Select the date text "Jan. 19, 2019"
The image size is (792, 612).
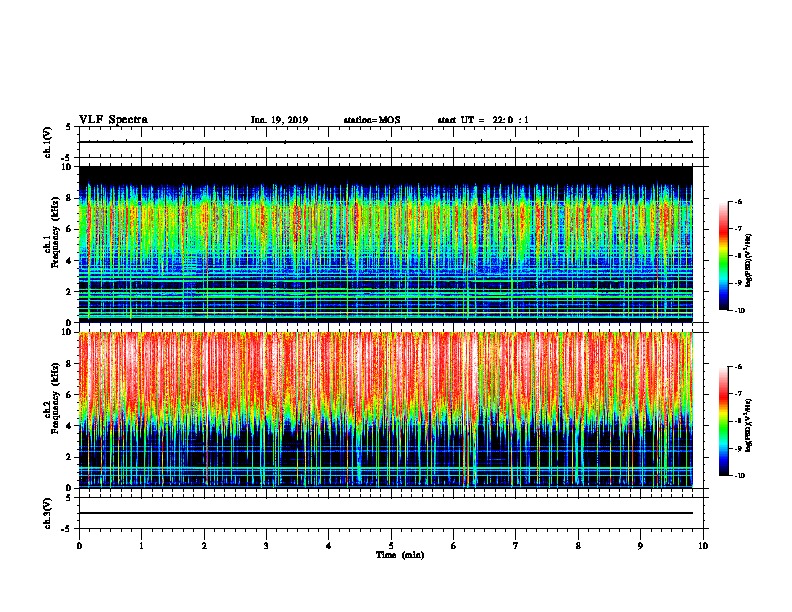pos(279,120)
